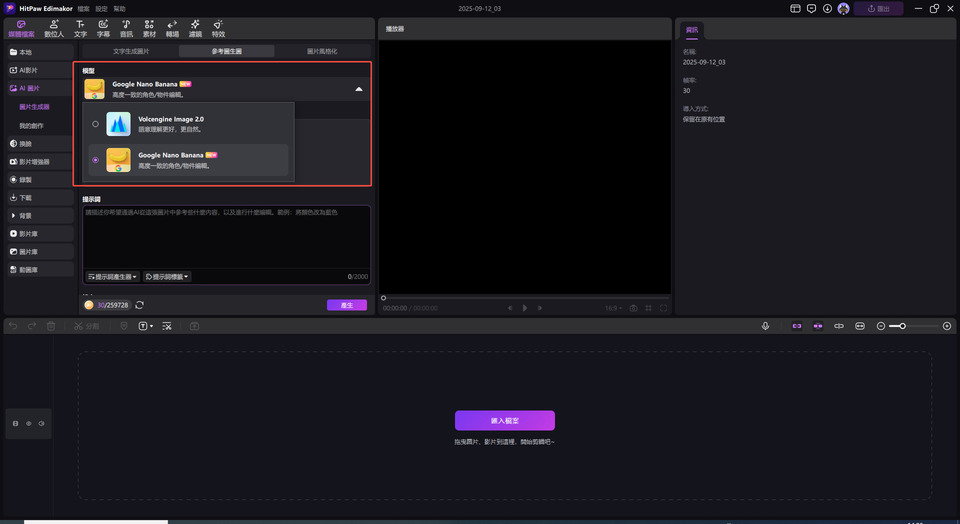Click the microphone voice-over record icon

coord(765,326)
